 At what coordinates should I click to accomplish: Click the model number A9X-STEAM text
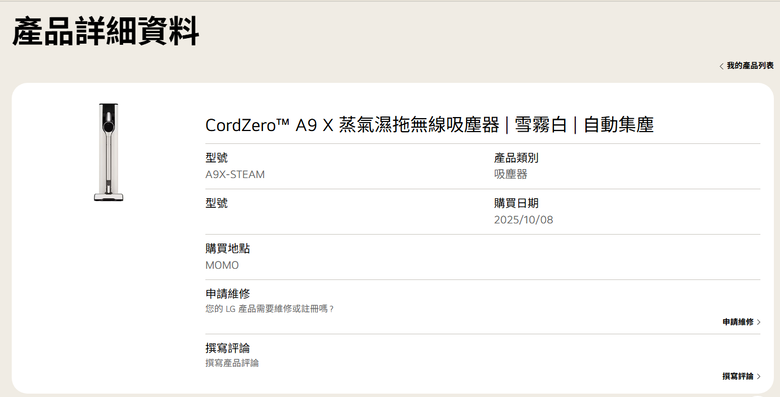click(235, 175)
